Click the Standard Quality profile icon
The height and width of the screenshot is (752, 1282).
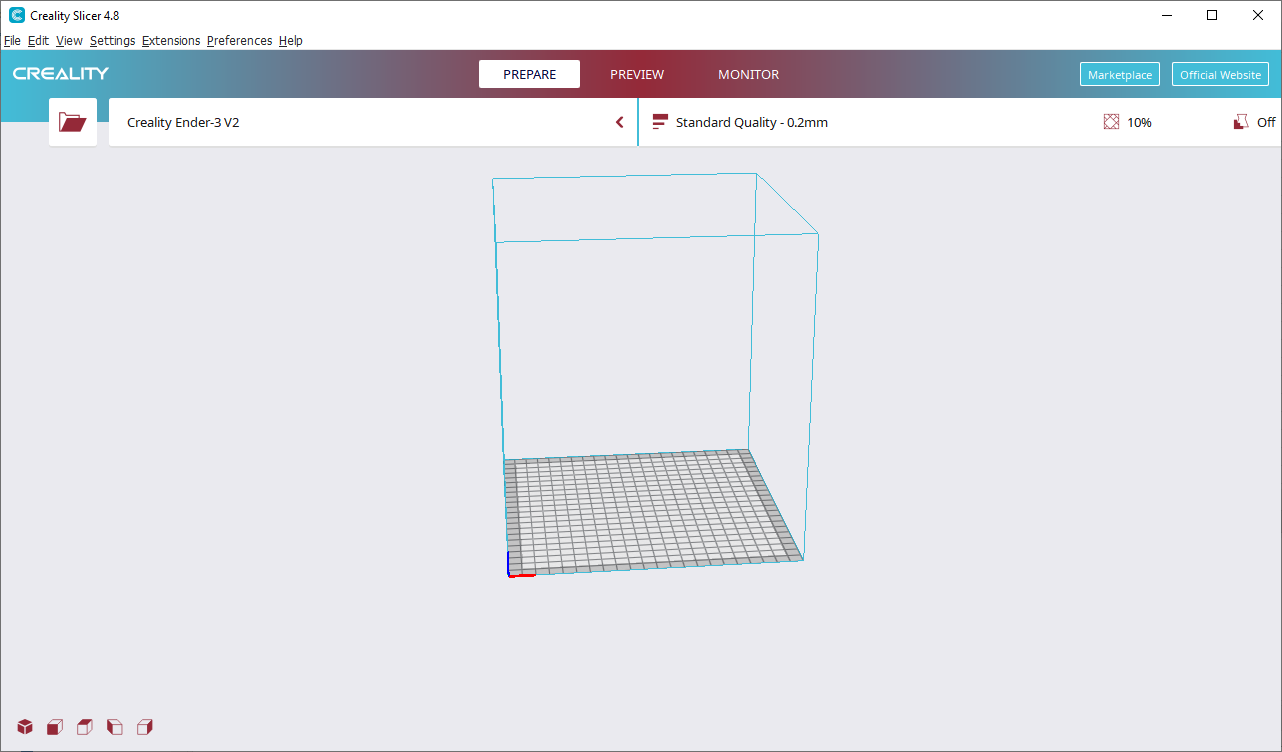660,122
